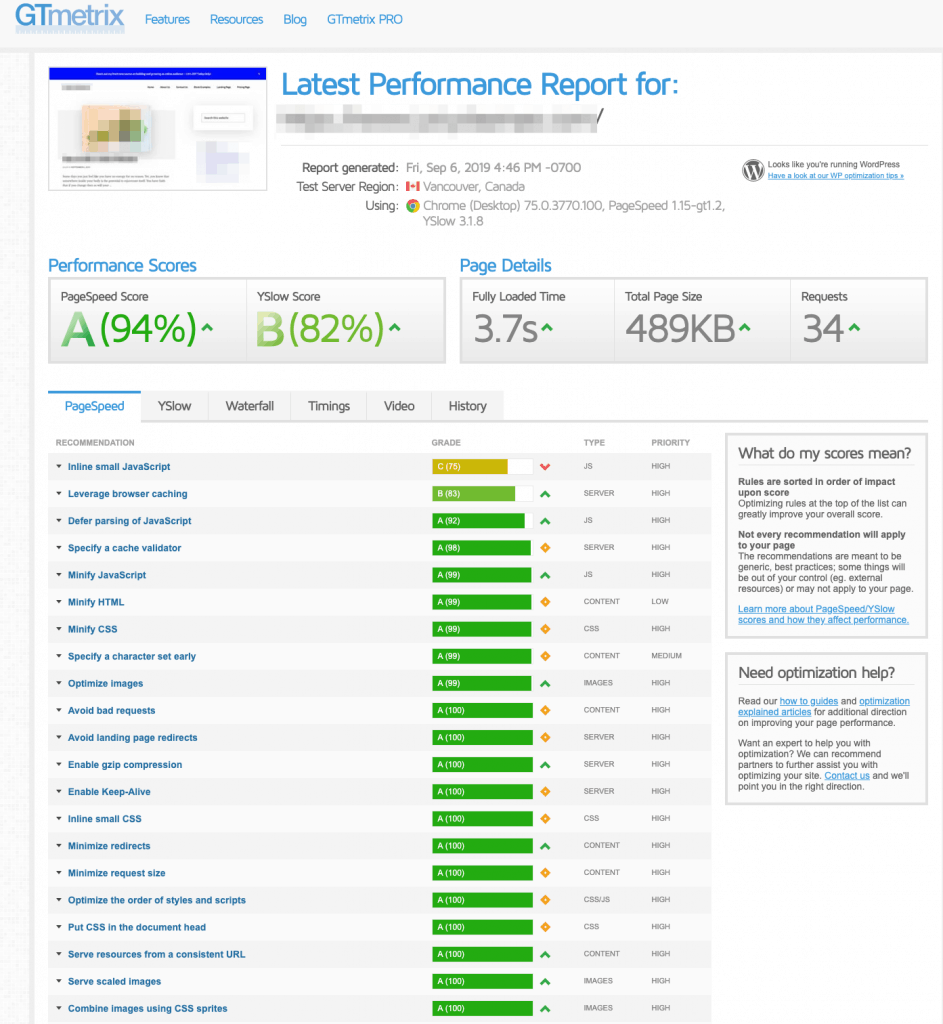Expand the Optimize images recommendation
The image size is (943, 1024).
59,684
